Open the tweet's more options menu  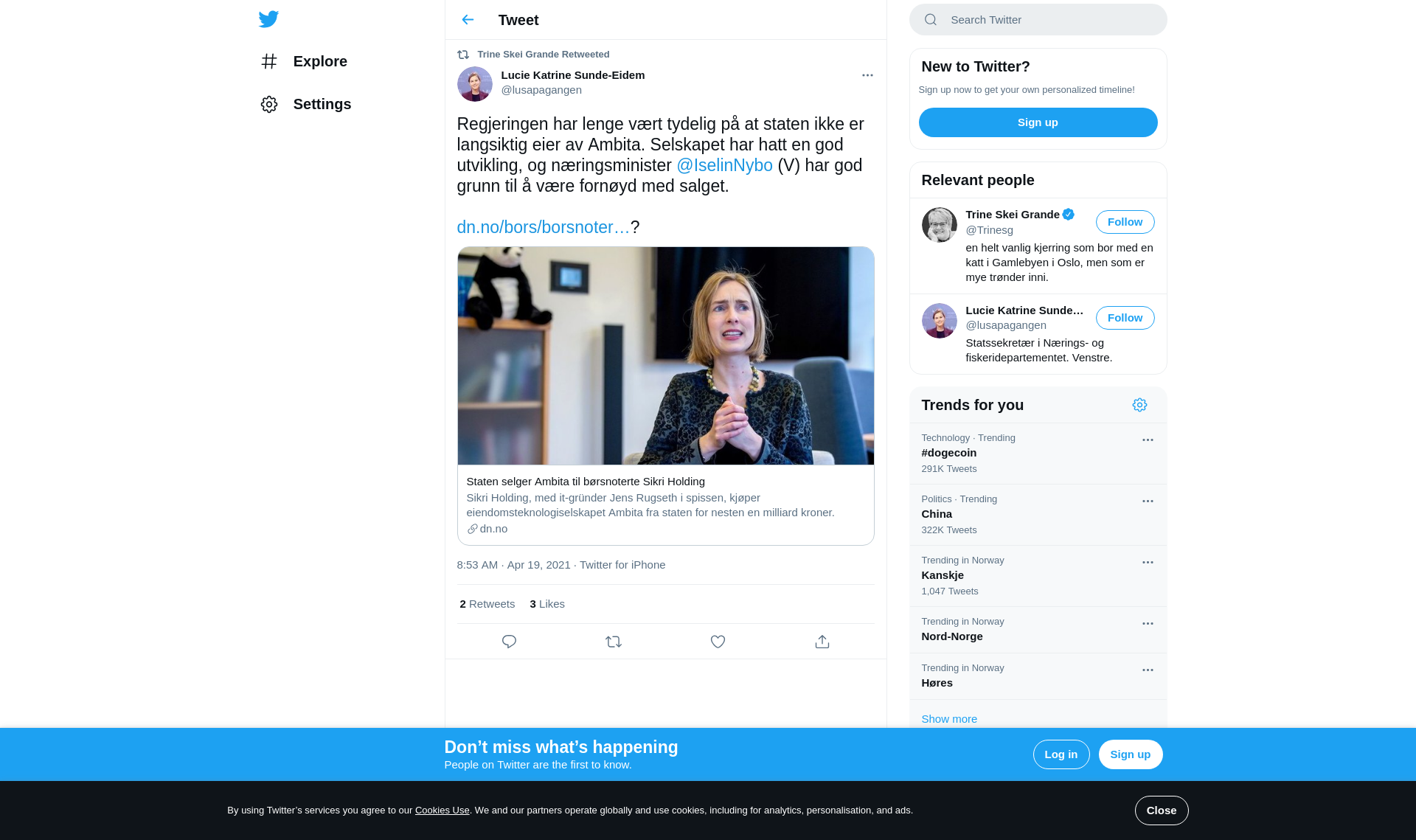click(x=867, y=75)
